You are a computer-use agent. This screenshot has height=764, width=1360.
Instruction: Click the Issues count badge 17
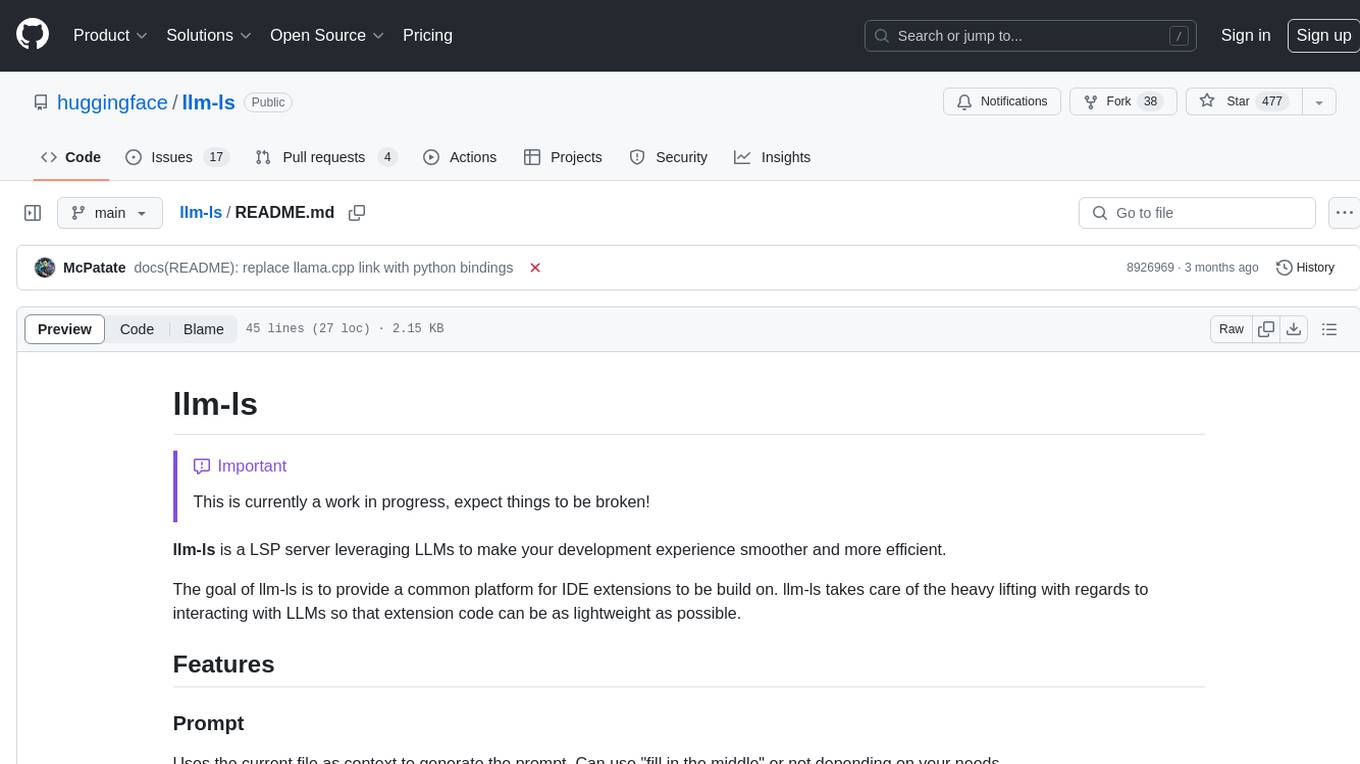tap(216, 157)
